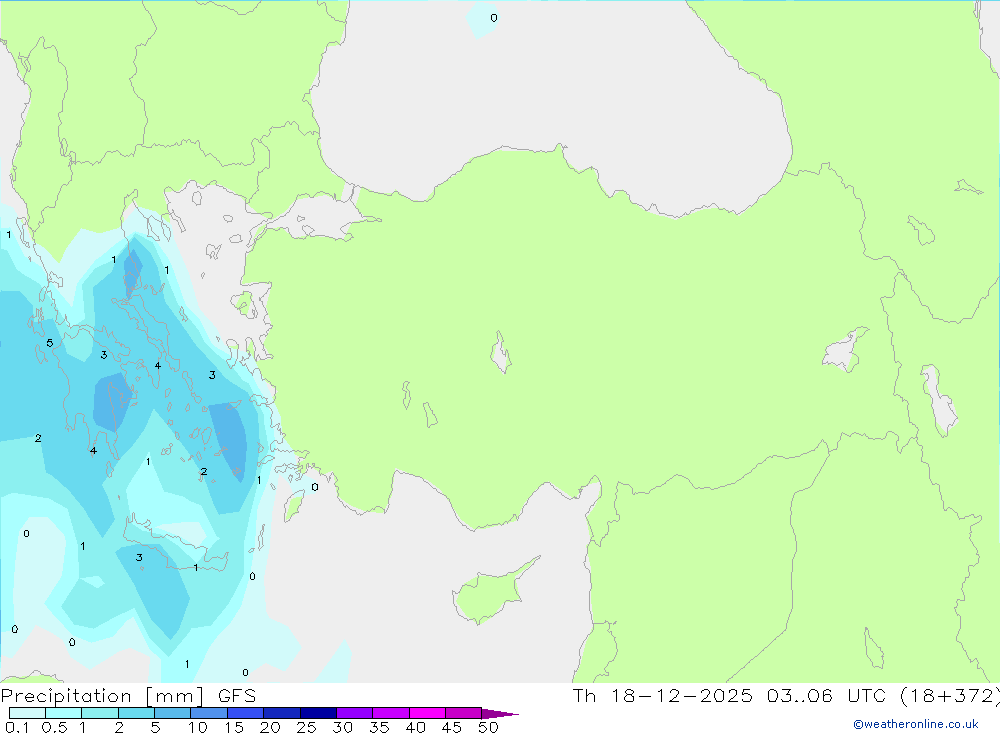The image size is (1000, 733).
Task: Pick the 5–10 mm legend color swatch
Action: coord(173,713)
